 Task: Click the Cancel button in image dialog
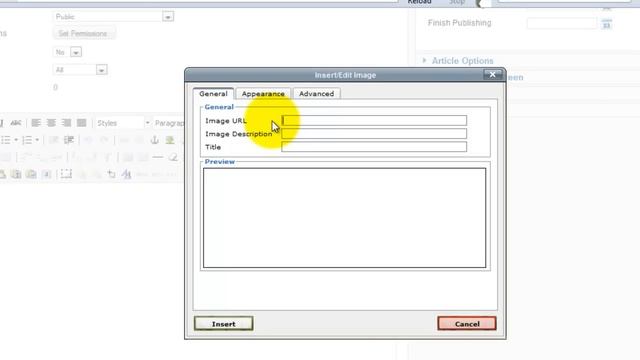(x=467, y=324)
